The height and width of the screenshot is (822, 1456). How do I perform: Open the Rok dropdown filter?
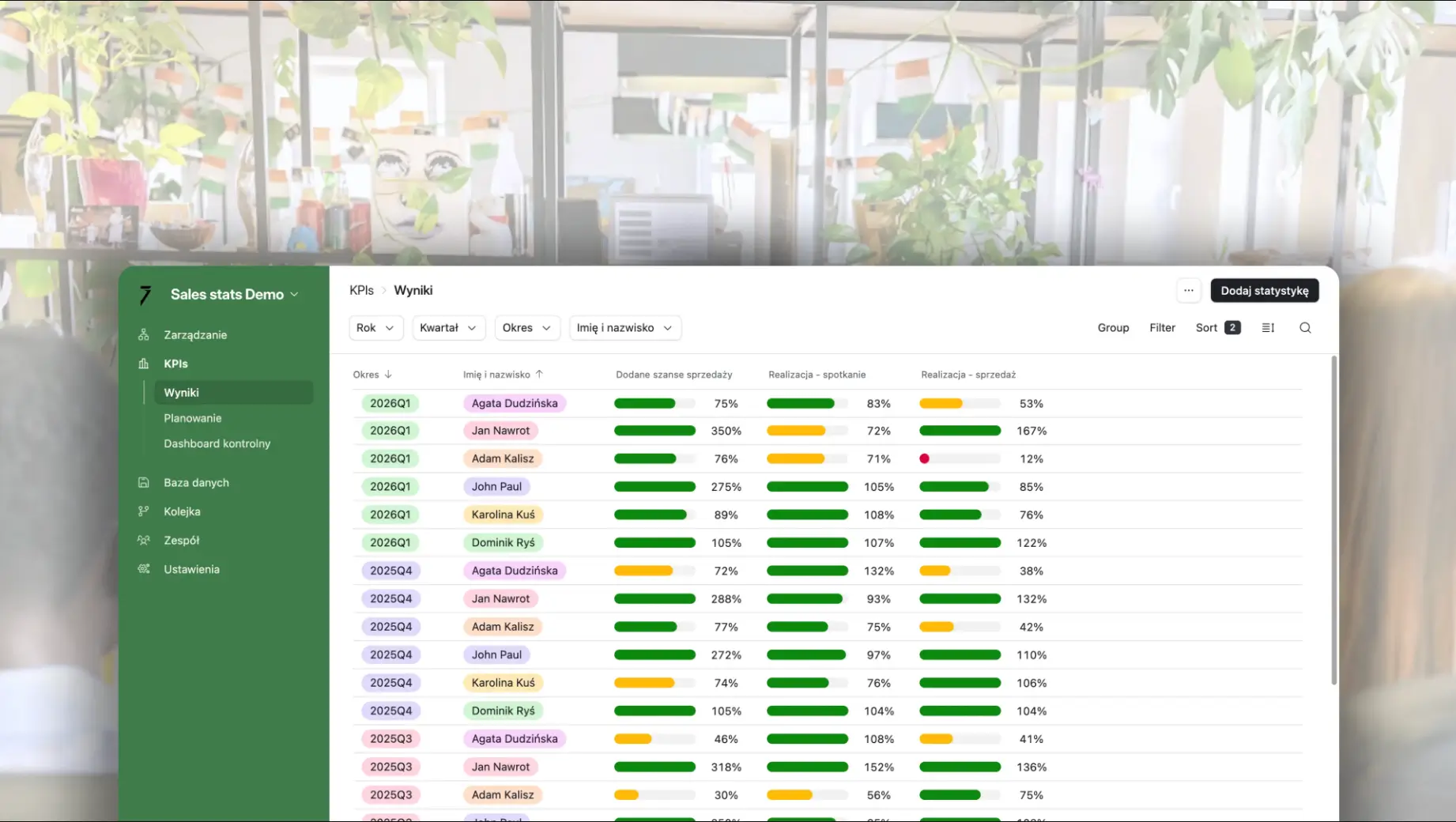pyautogui.click(x=375, y=327)
